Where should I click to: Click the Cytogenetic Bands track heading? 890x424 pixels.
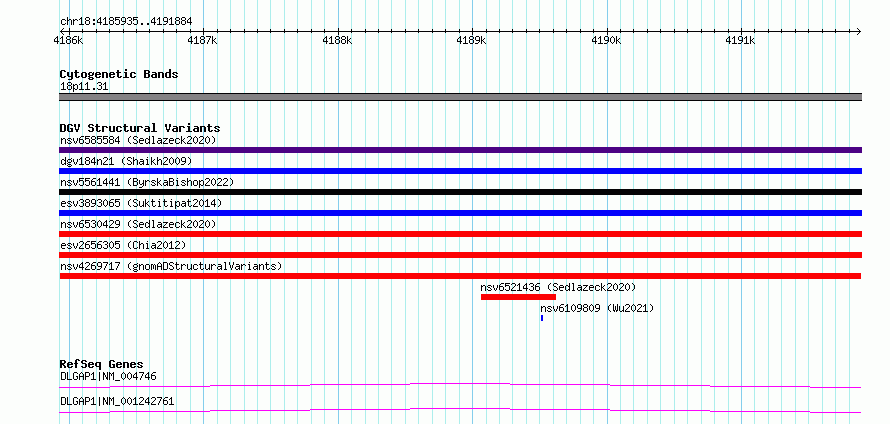tap(119, 74)
